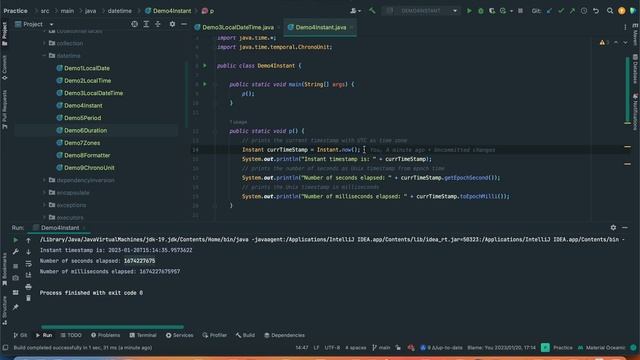Viewport: 640px width, 360px height.
Task: Expand the collection folder
Action: [x=44, y=43]
